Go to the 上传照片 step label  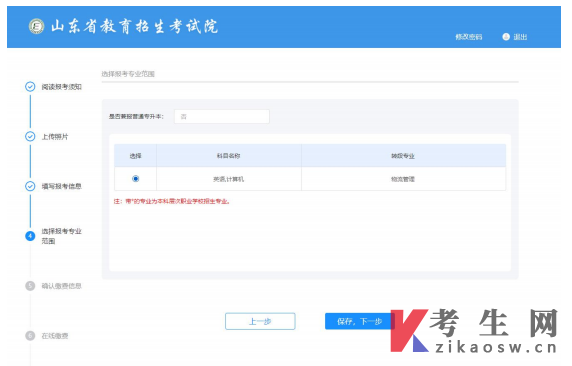click(x=55, y=136)
